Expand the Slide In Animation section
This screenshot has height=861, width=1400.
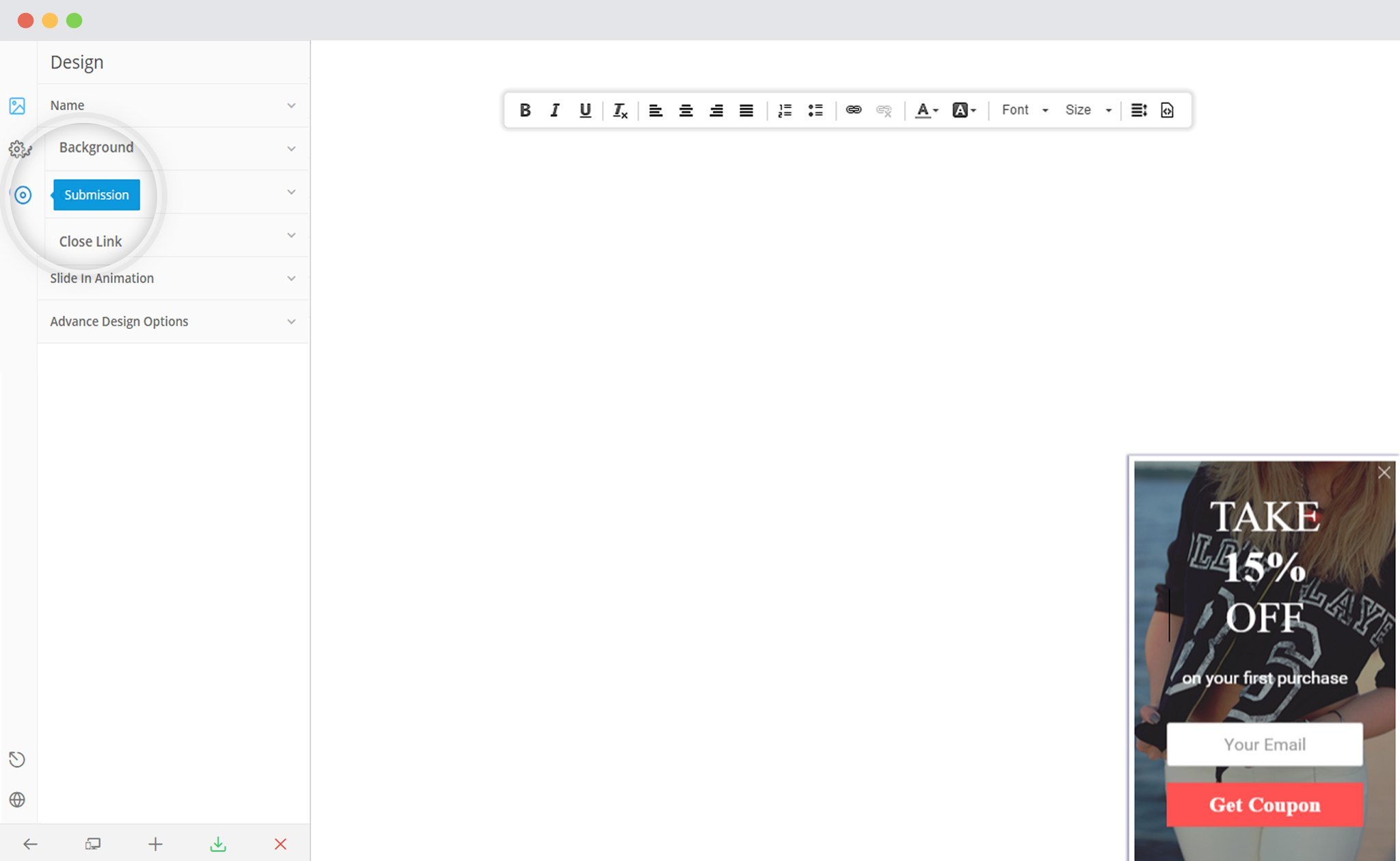click(173, 278)
